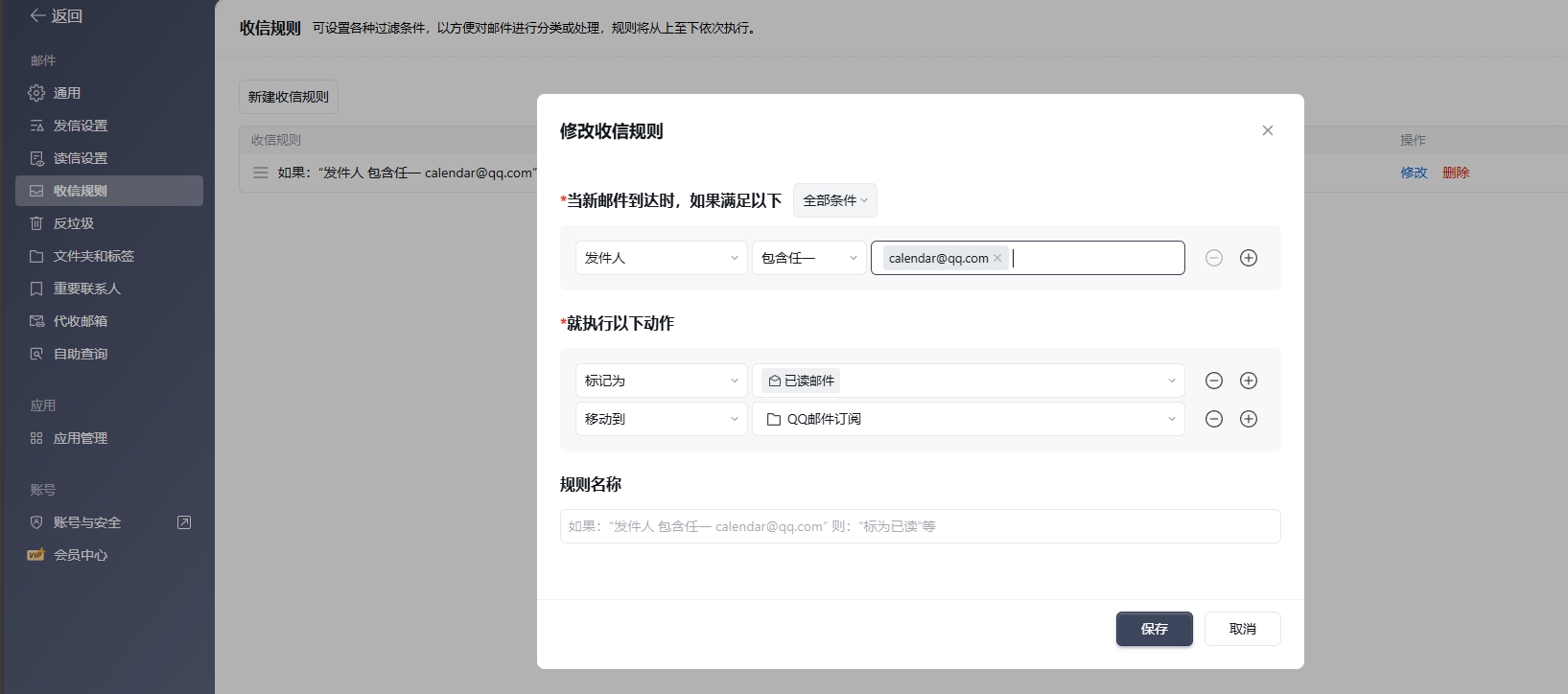
Task: Click the 规则名称 input field
Action: 921,526
